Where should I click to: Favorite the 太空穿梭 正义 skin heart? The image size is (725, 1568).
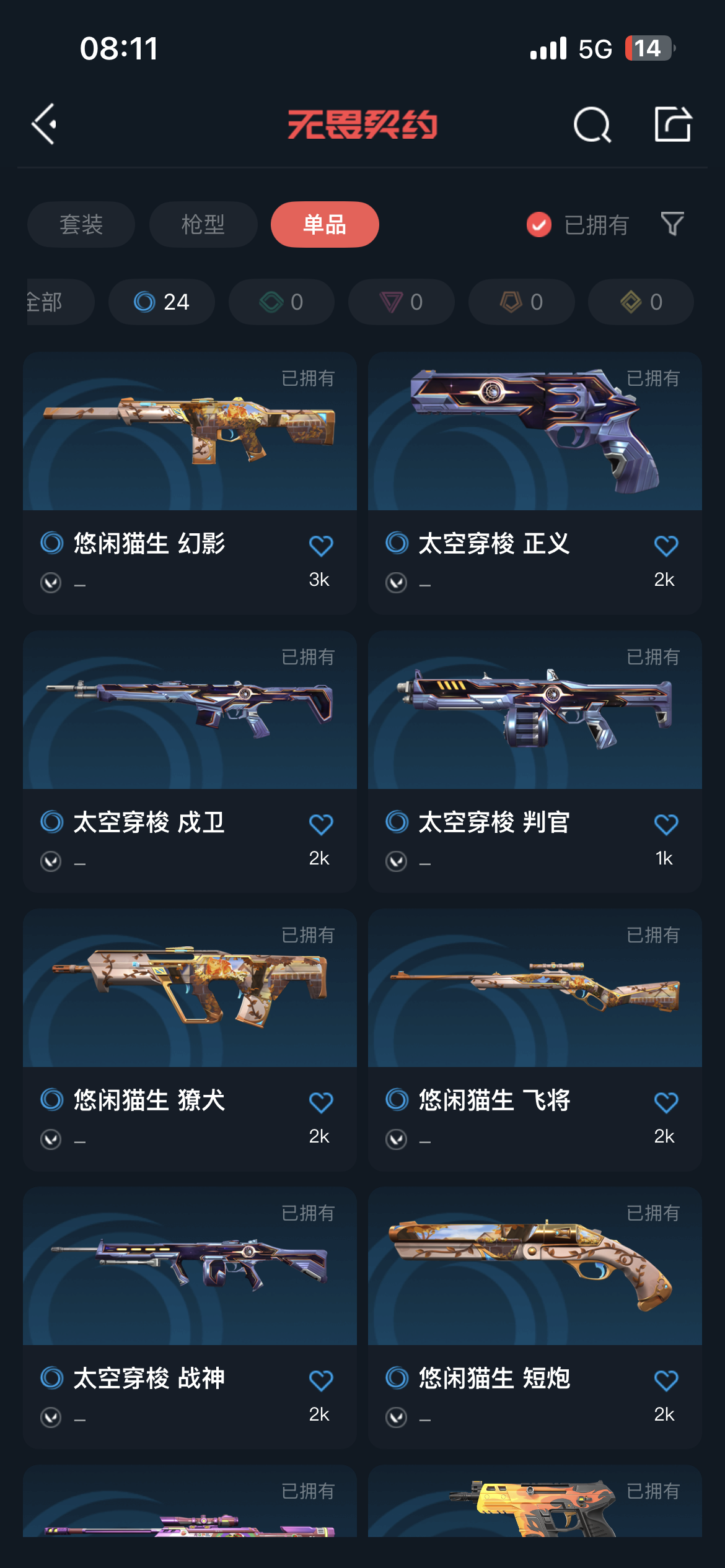click(x=666, y=546)
